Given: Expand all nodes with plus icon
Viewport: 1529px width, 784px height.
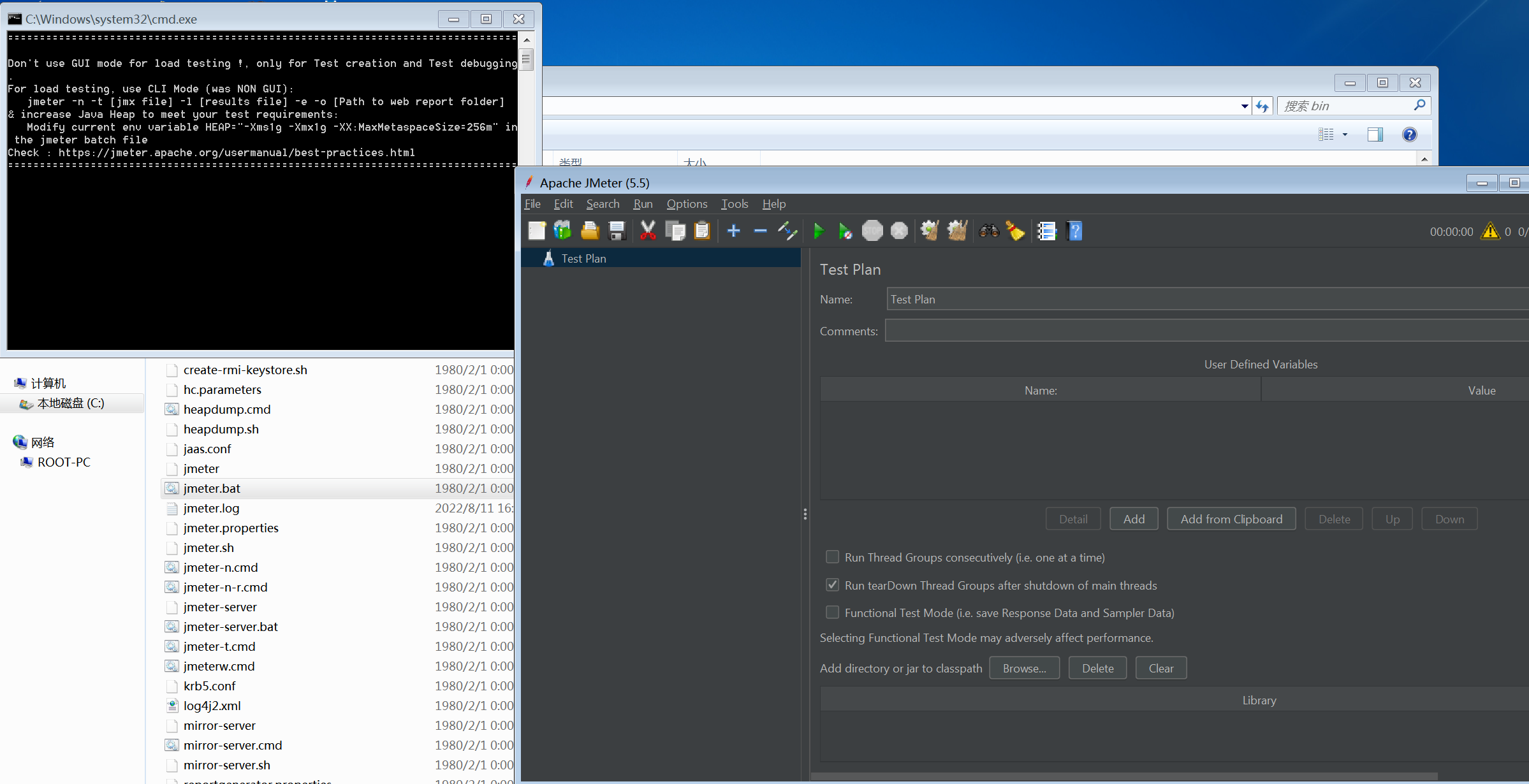Looking at the screenshot, I should [x=734, y=231].
